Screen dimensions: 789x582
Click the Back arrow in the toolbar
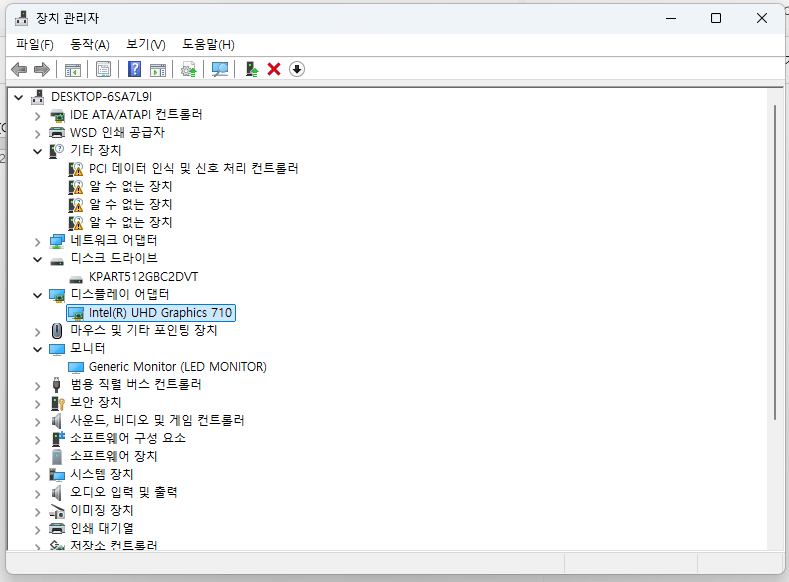click(x=18, y=69)
